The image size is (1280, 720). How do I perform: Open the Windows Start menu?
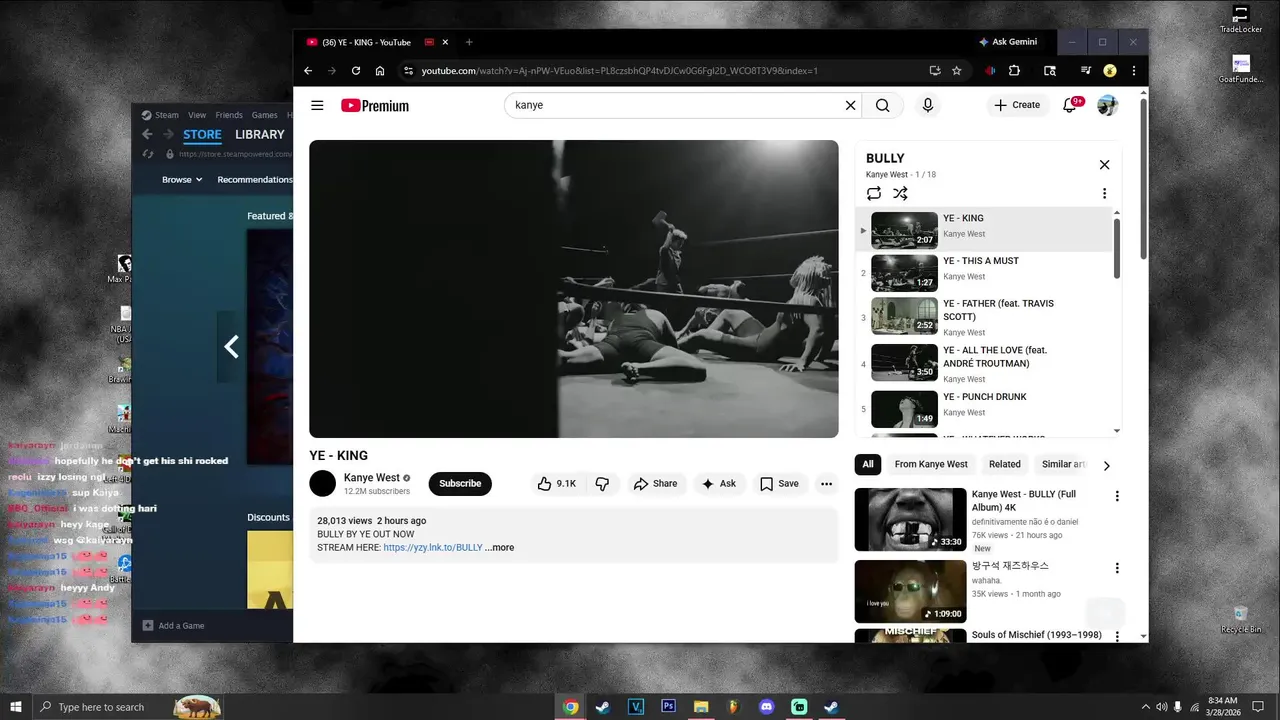[x=16, y=706]
